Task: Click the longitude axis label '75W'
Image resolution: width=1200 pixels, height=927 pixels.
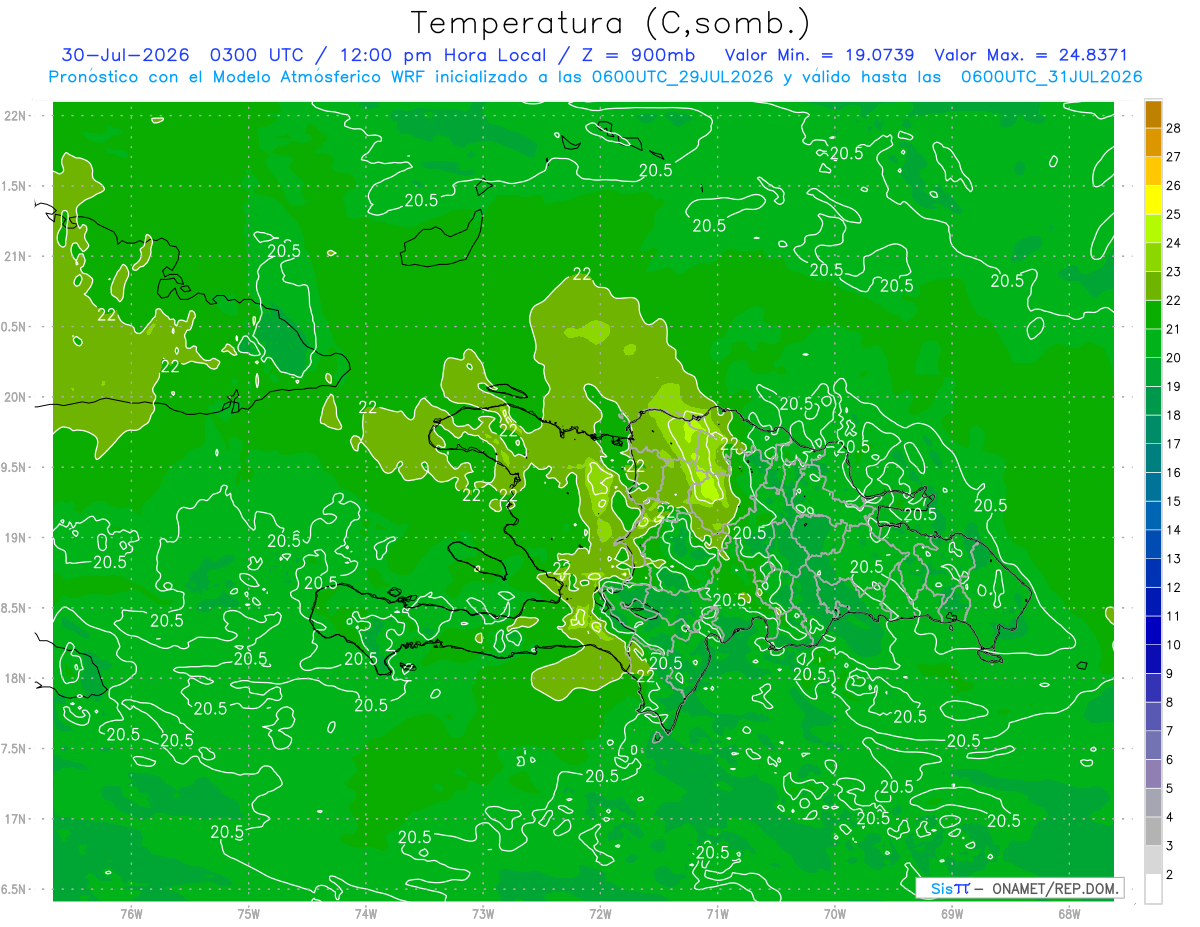Action: pyautogui.click(x=249, y=913)
